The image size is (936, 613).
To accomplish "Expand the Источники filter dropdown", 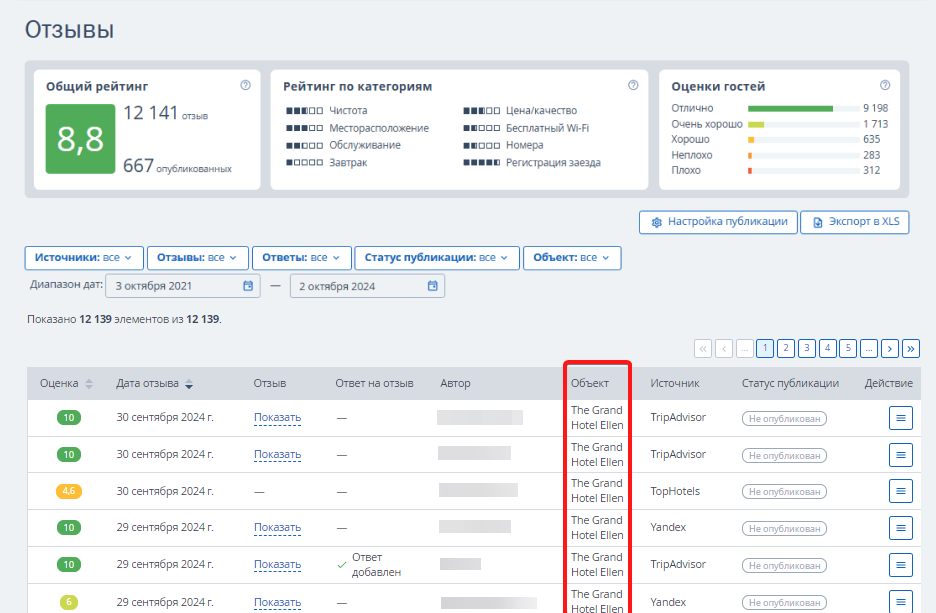I will [x=84, y=258].
